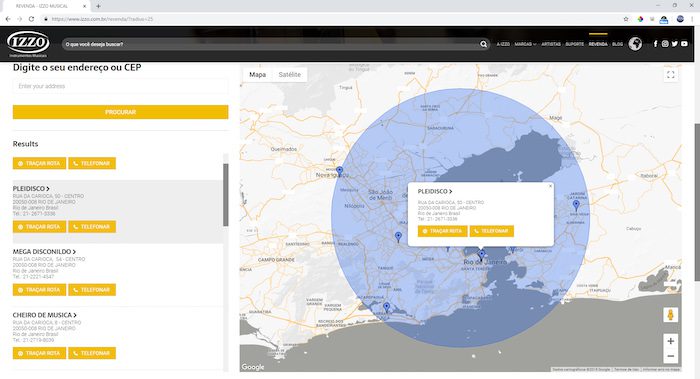Image resolution: width=700 pixels, height=379 pixels.
Task: Open the globe language selector icon
Action: pyautogui.click(x=635, y=44)
